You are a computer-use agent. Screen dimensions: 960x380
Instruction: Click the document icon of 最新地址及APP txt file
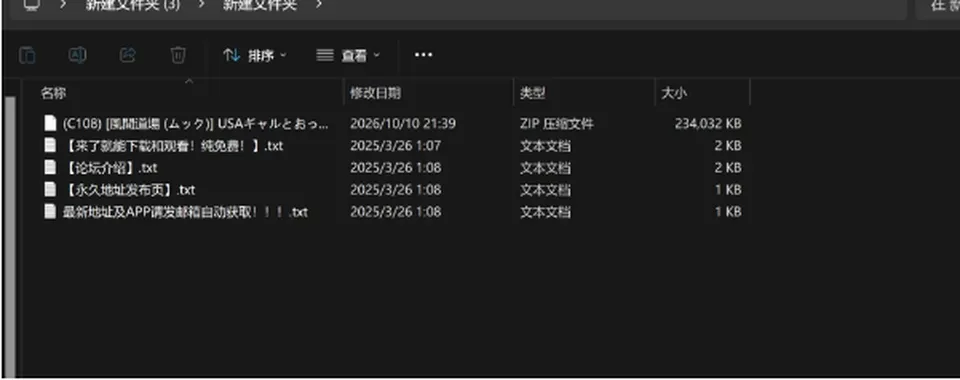[x=50, y=211]
